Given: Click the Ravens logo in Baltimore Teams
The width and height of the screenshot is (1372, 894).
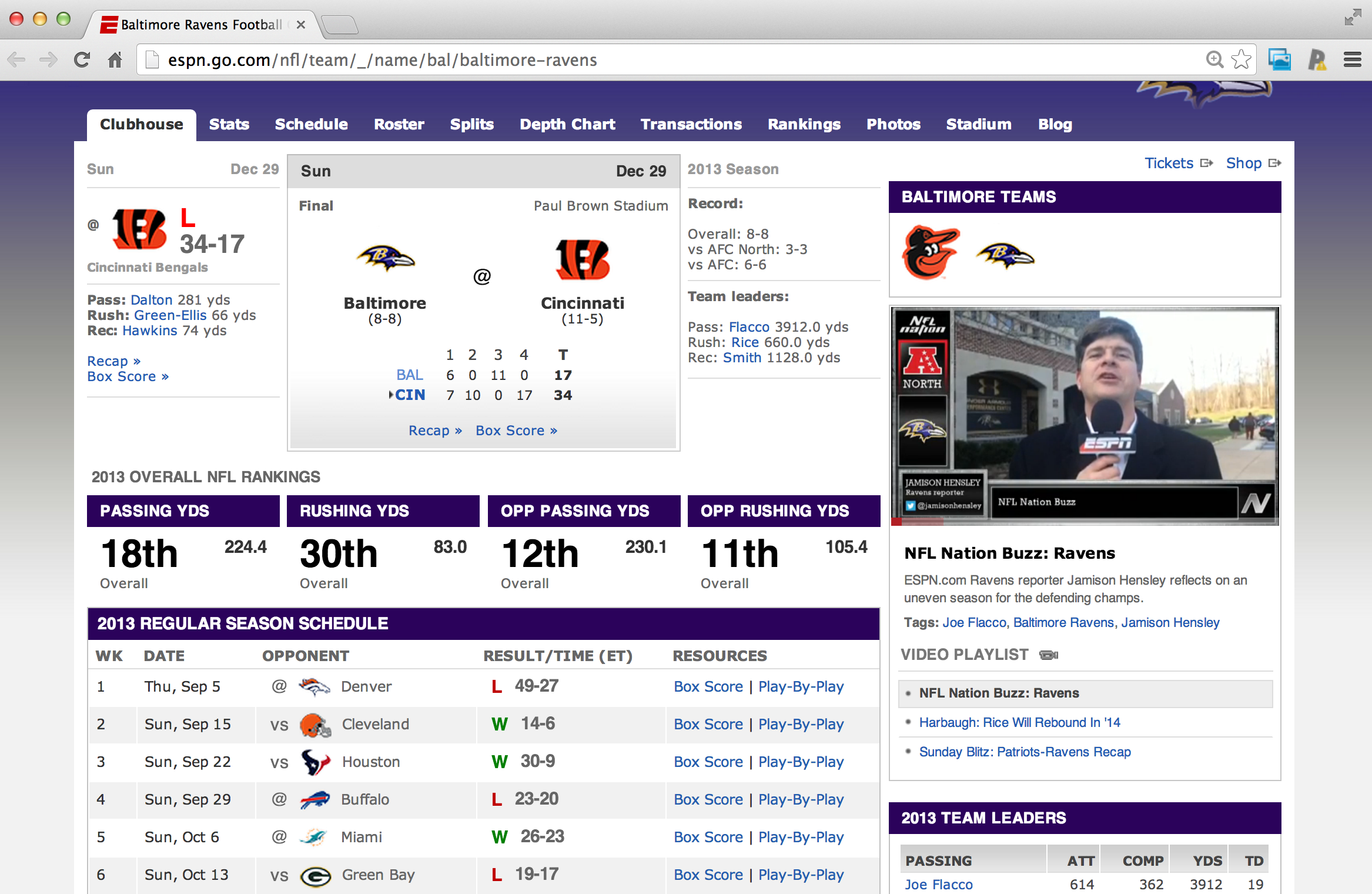Looking at the screenshot, I should coord(1005,255).
